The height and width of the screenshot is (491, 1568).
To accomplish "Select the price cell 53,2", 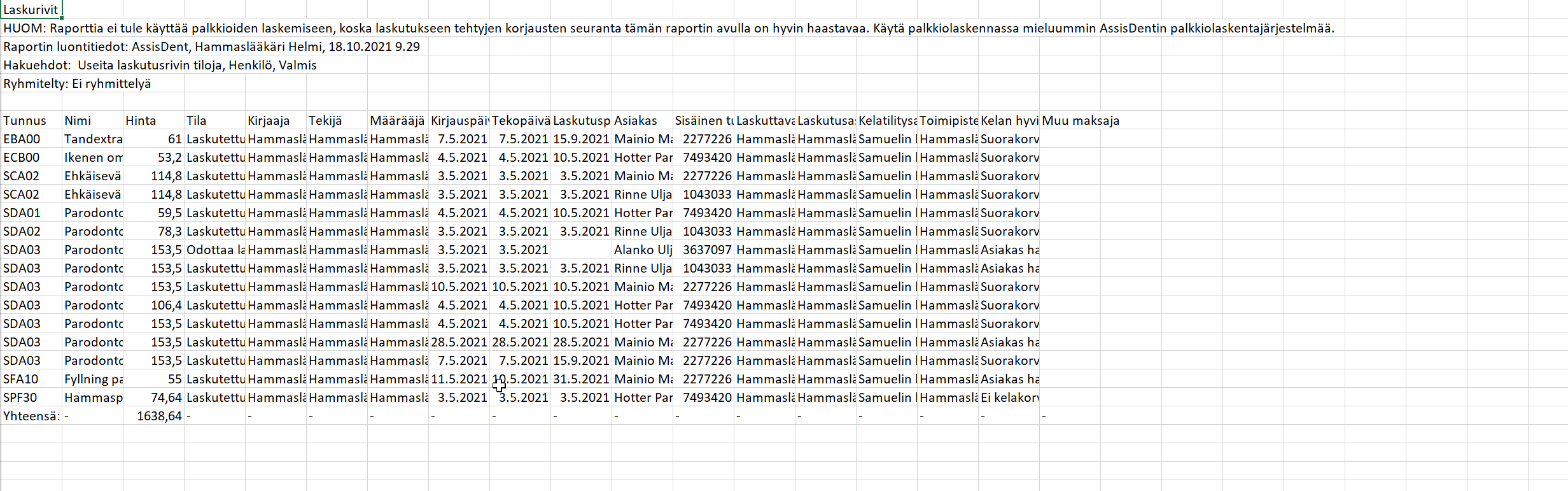I will point(153,157).
